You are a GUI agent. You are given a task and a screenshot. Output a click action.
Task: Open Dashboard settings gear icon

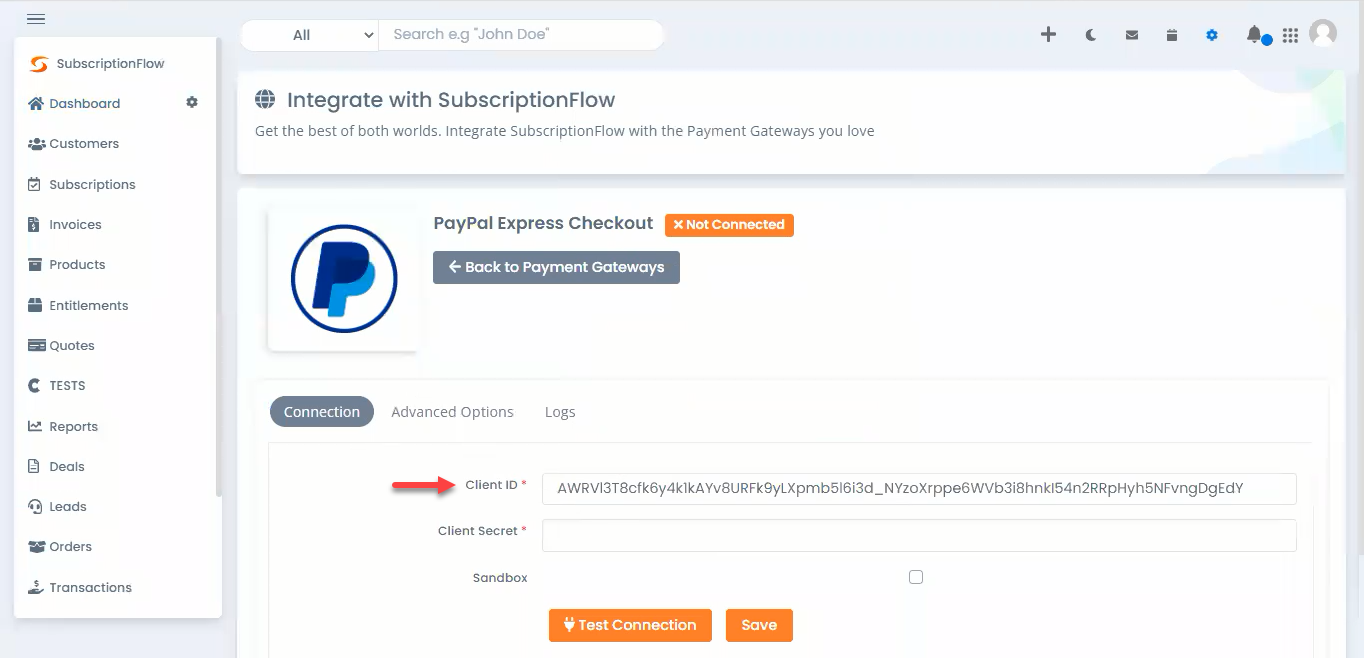pyautogui.click(x=192, y=103)
